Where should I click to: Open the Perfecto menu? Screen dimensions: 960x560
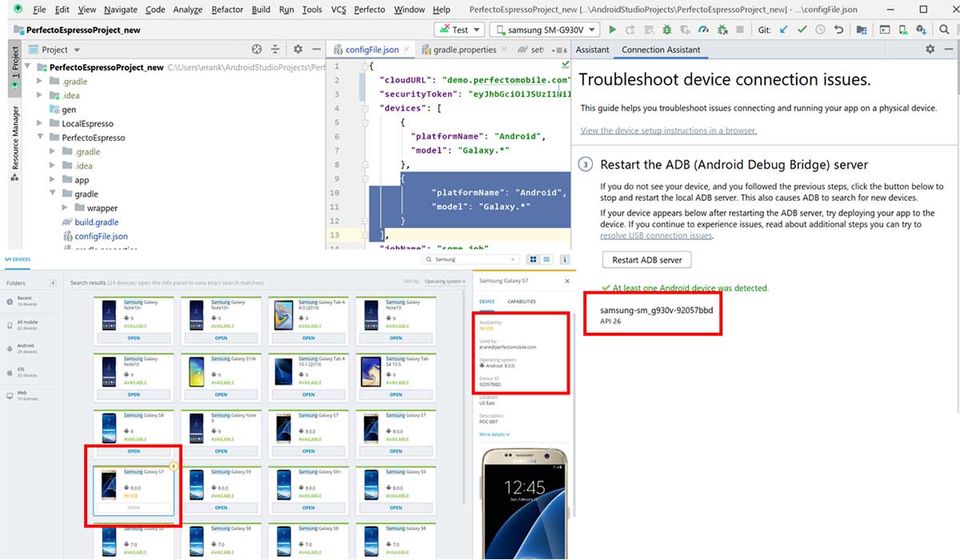coord(369,9)
